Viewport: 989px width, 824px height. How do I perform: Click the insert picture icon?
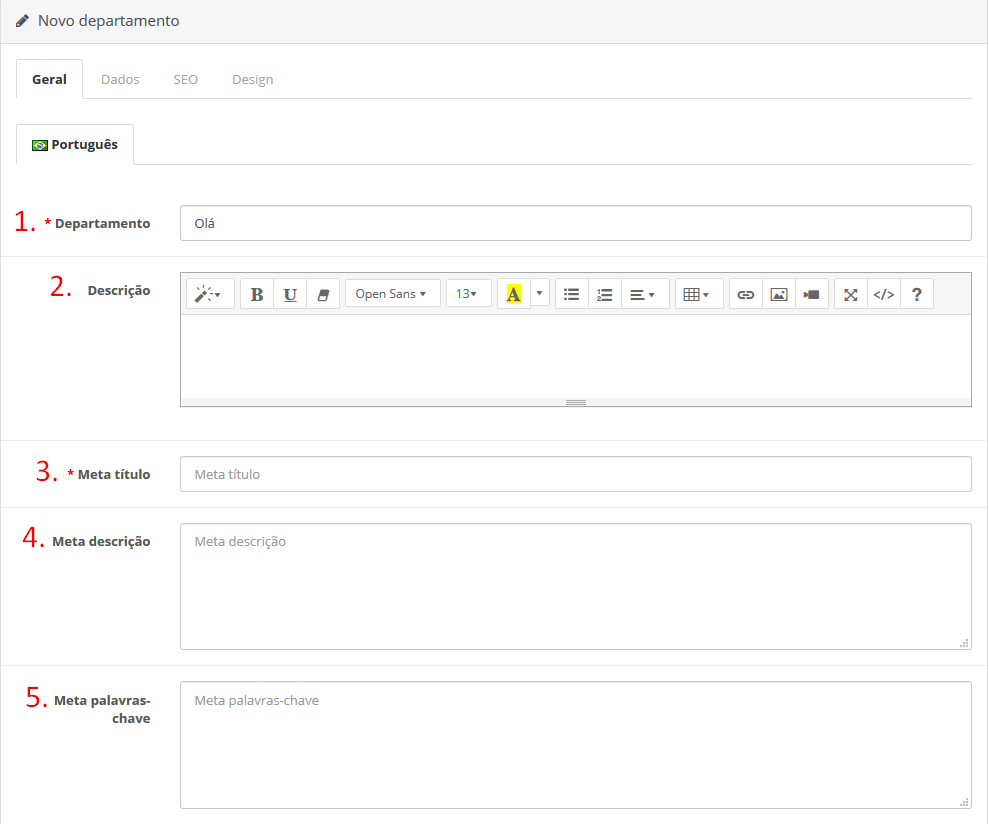779,294
